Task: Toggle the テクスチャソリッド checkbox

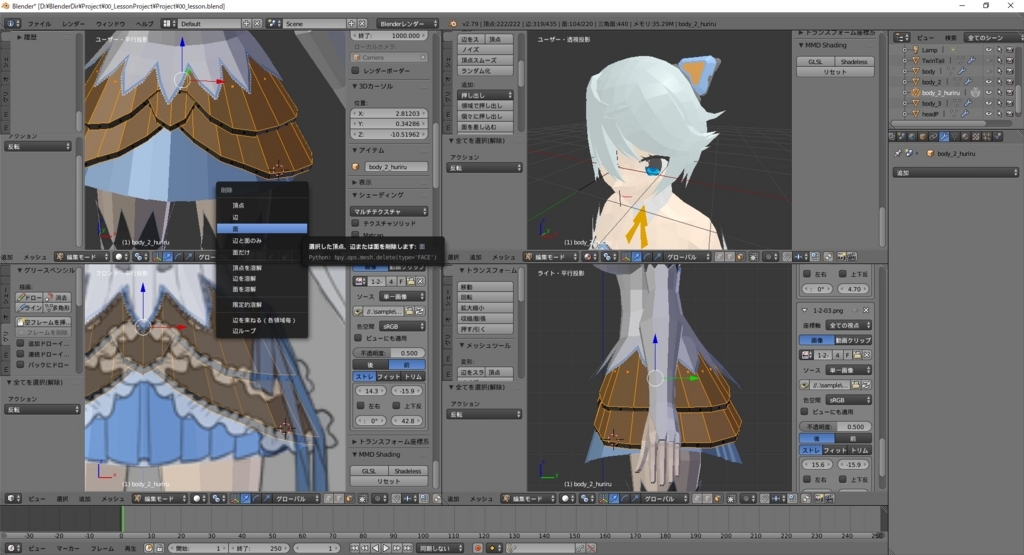Action: (356, 223)
